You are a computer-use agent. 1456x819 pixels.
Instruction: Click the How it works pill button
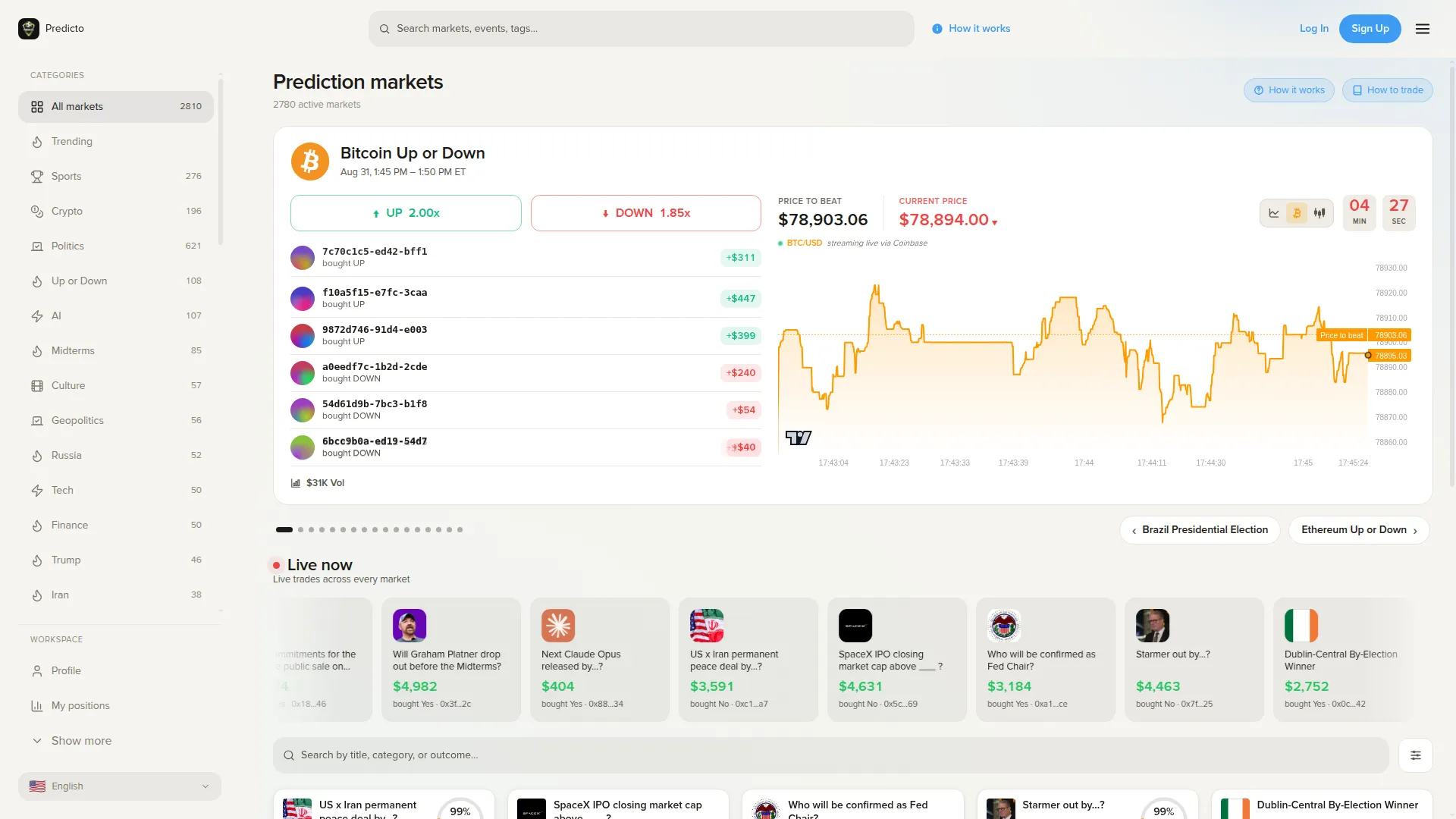(1290, 90)
